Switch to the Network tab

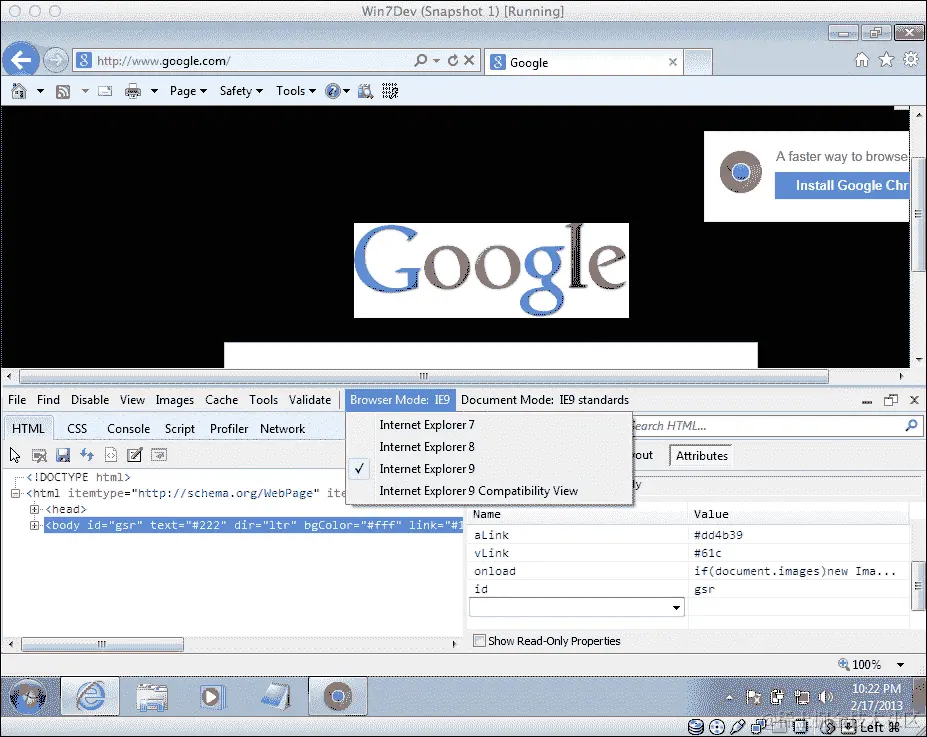[x=283, y=429]
